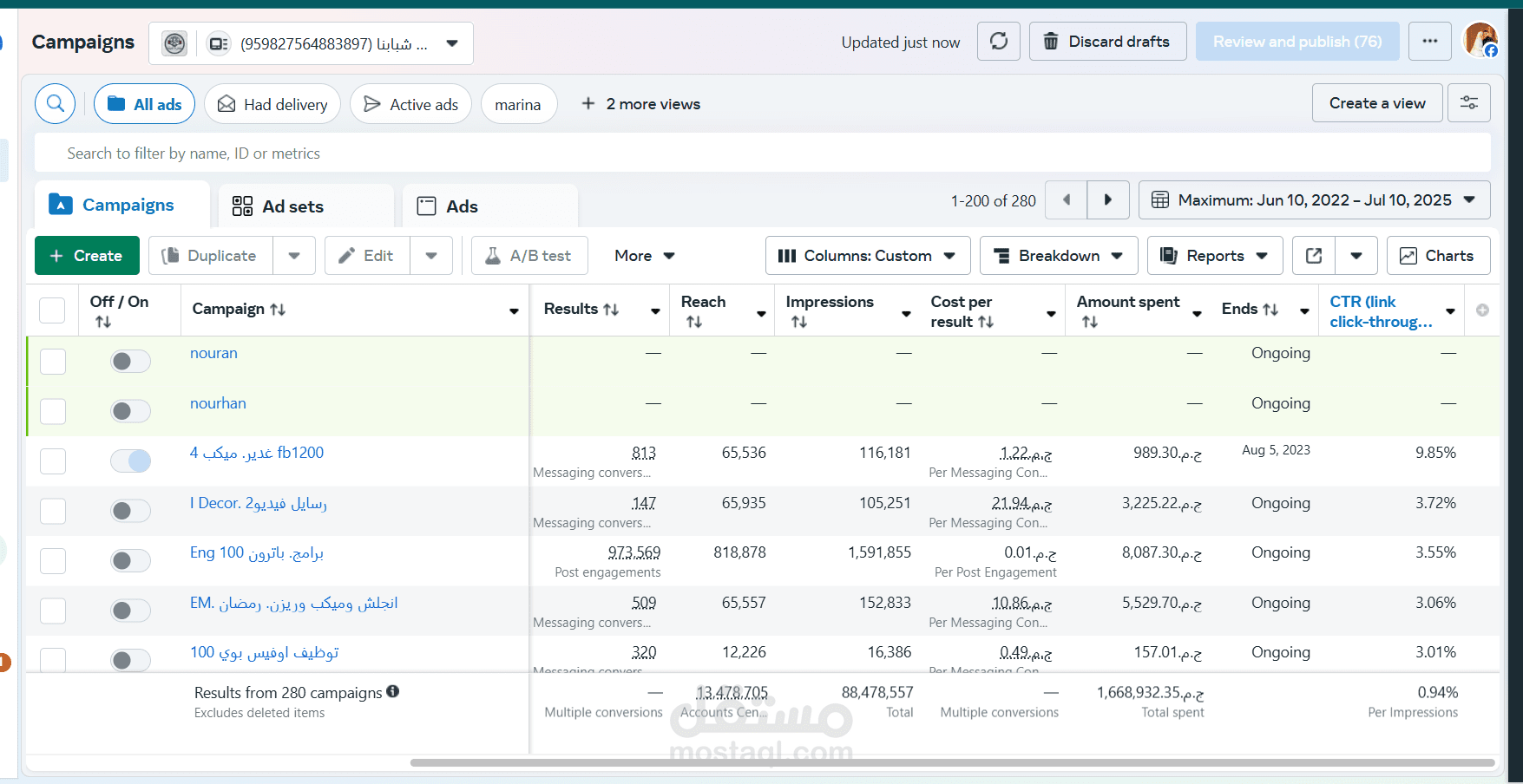Sort the Impressions column arrows
The height and width of the screenshot is (784, 1523).
(x=799, y=322)
